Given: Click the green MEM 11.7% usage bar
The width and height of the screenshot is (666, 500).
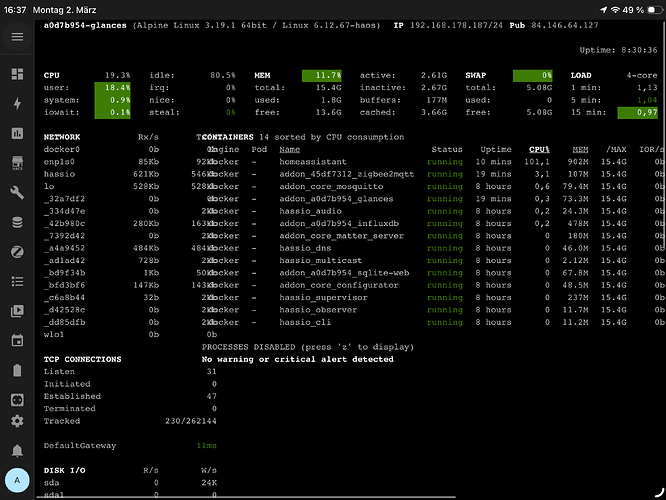Looking at the screenshot, I should pyautogui.click(x=322, y=75).
